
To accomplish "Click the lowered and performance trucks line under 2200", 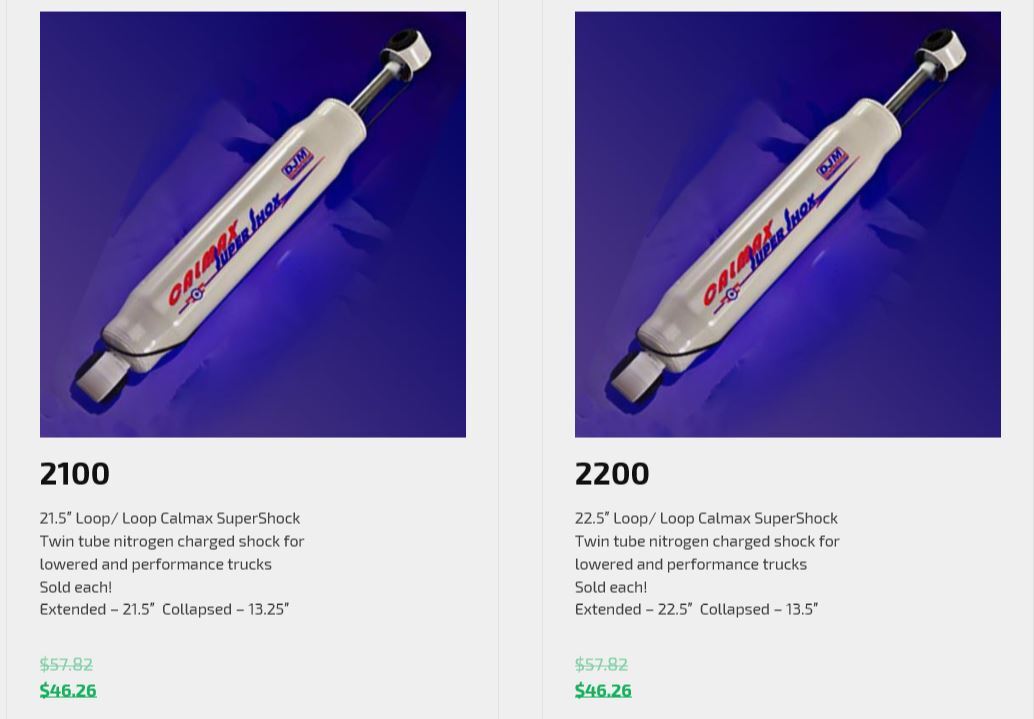I will click(691, 564).
